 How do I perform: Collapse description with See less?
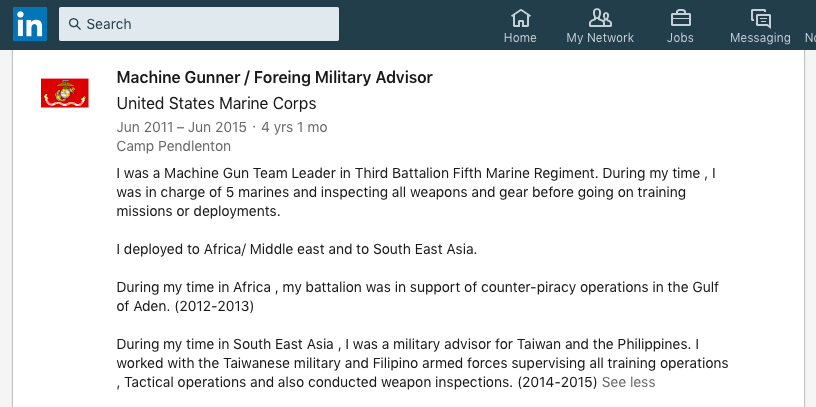[629, 382]
